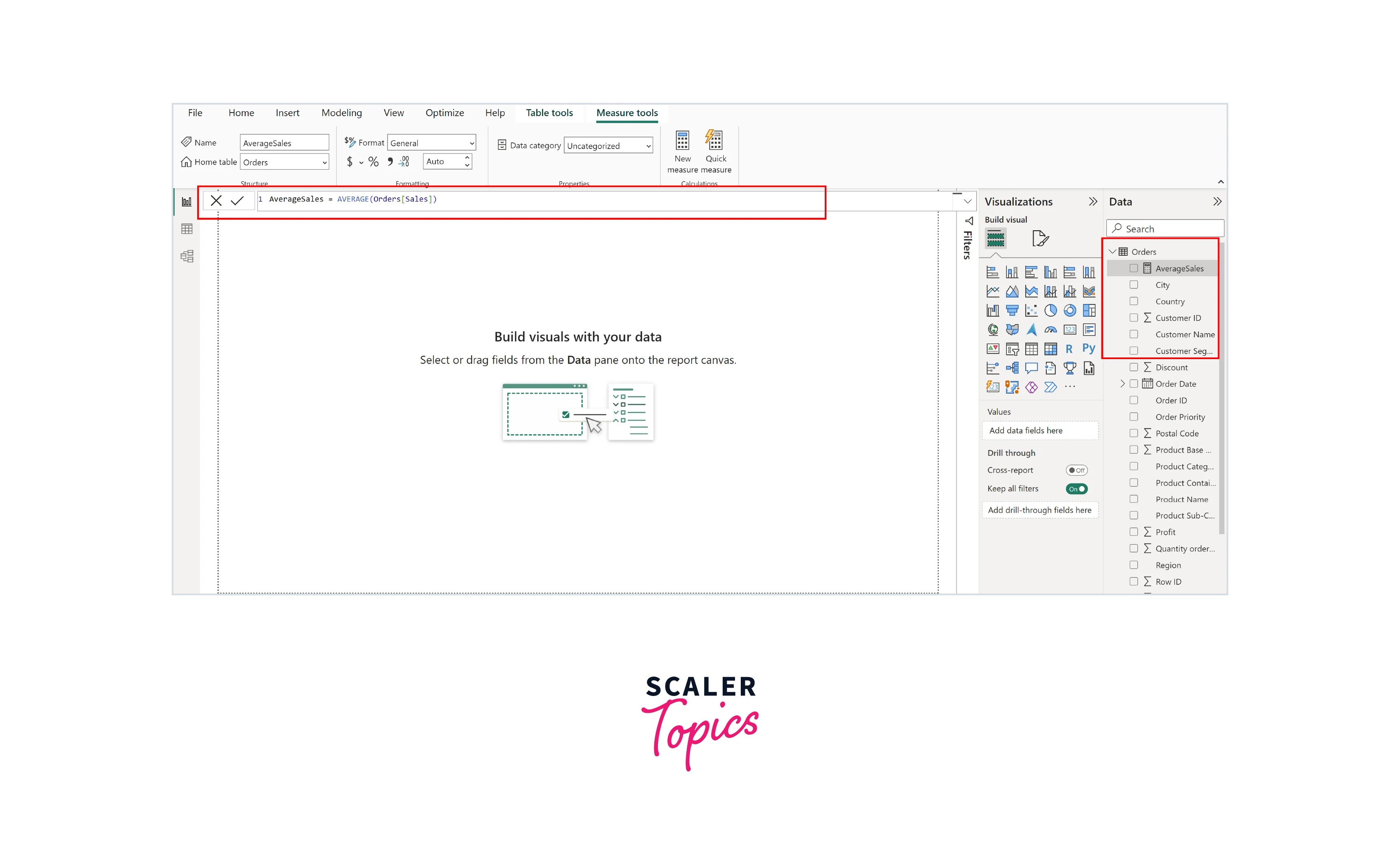Select the Donut chart visual
The image size is (1400, 850).
[x=1070, y=310]
